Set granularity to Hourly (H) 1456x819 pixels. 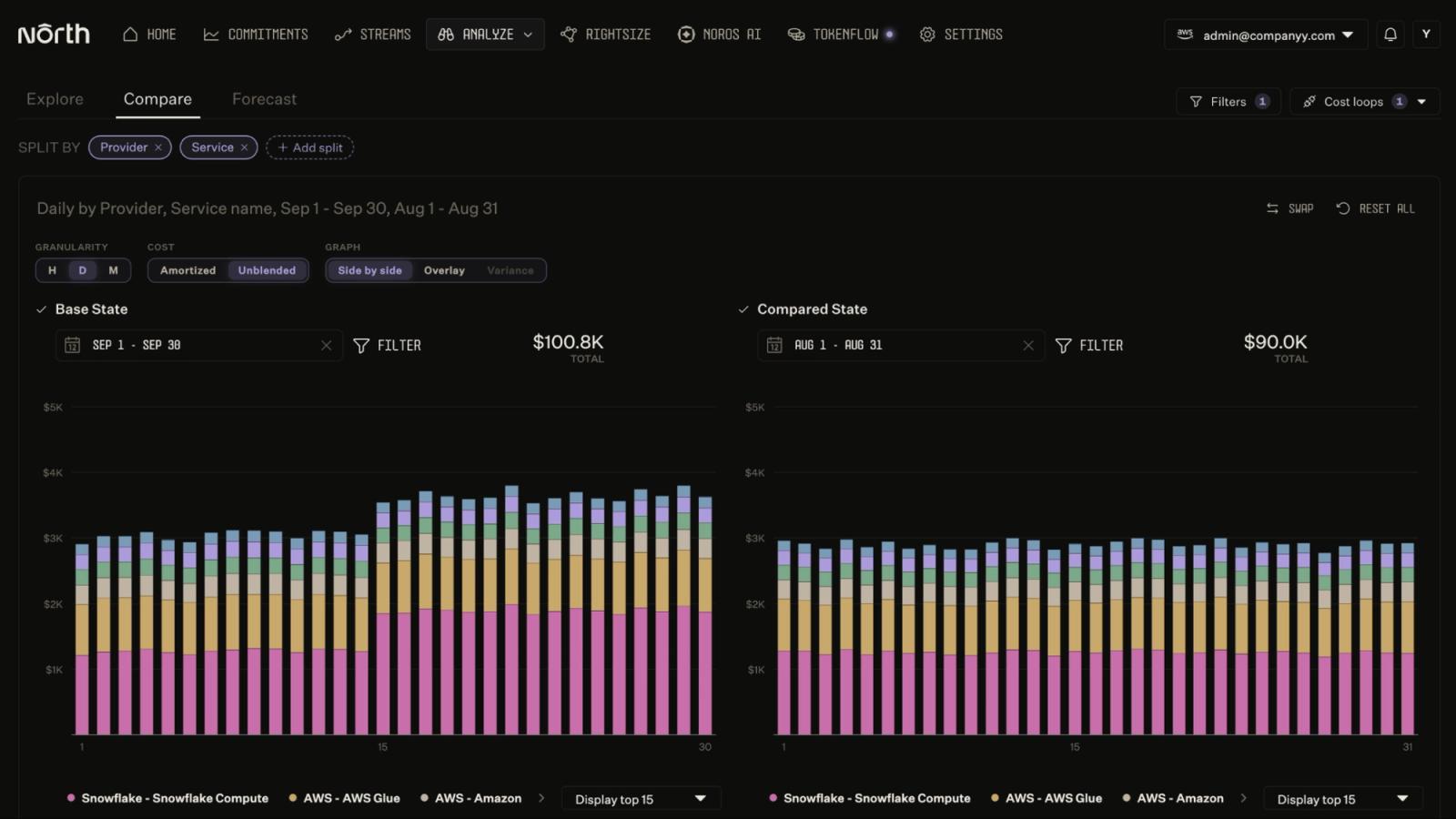coord(52,270)
